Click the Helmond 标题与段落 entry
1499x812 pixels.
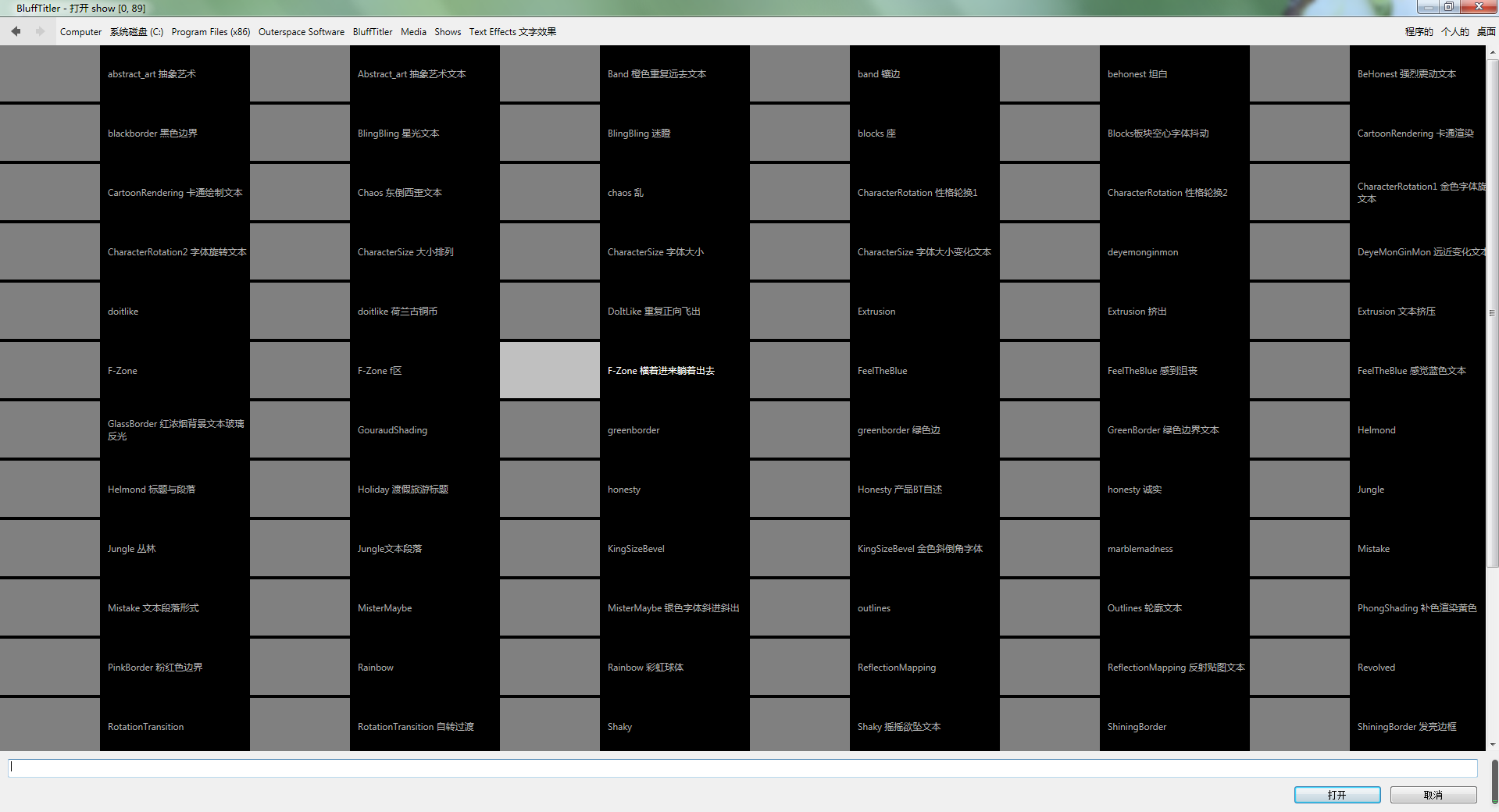(152, 490)
